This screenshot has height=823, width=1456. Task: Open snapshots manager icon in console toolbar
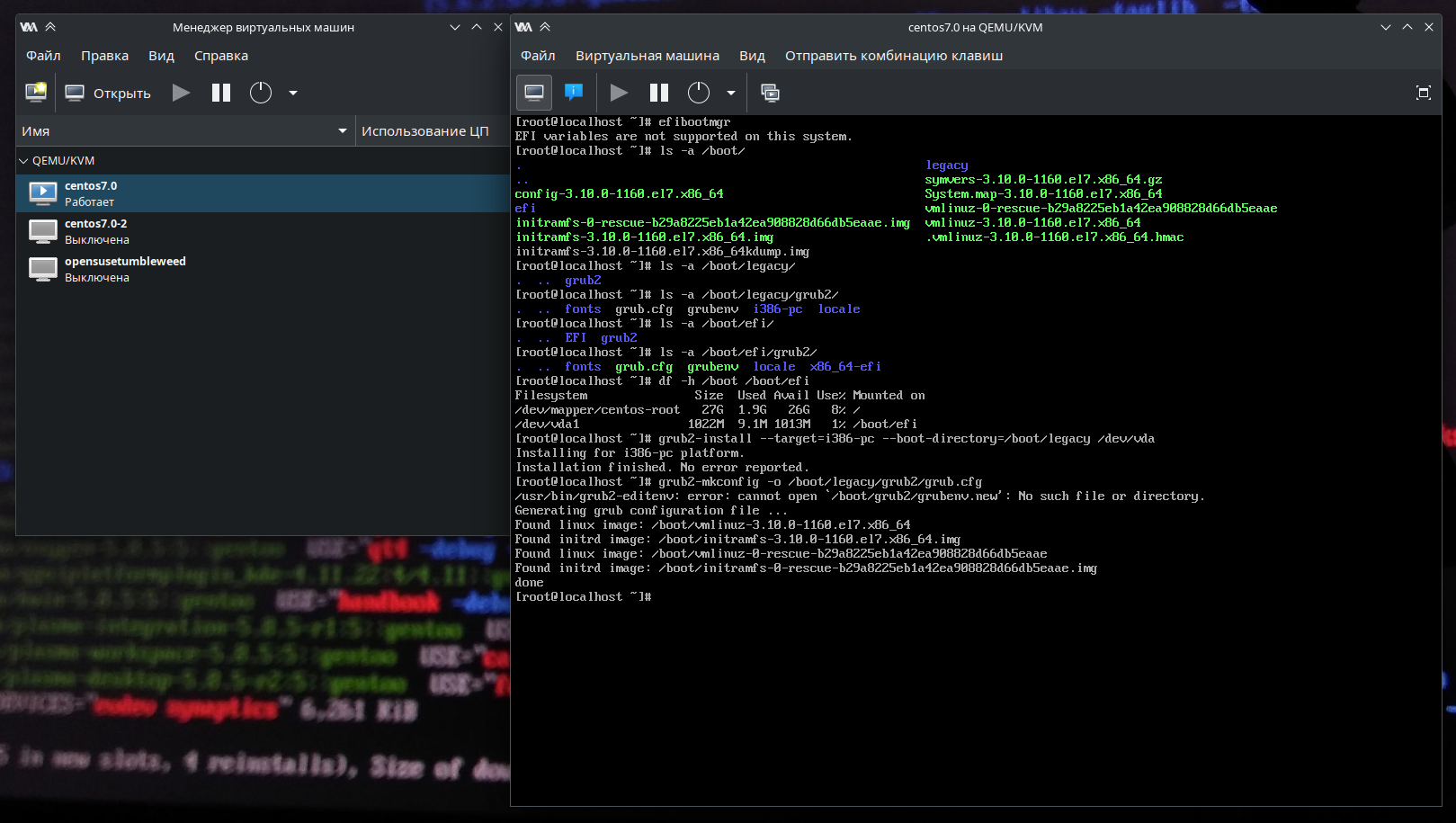click(771, 93)
